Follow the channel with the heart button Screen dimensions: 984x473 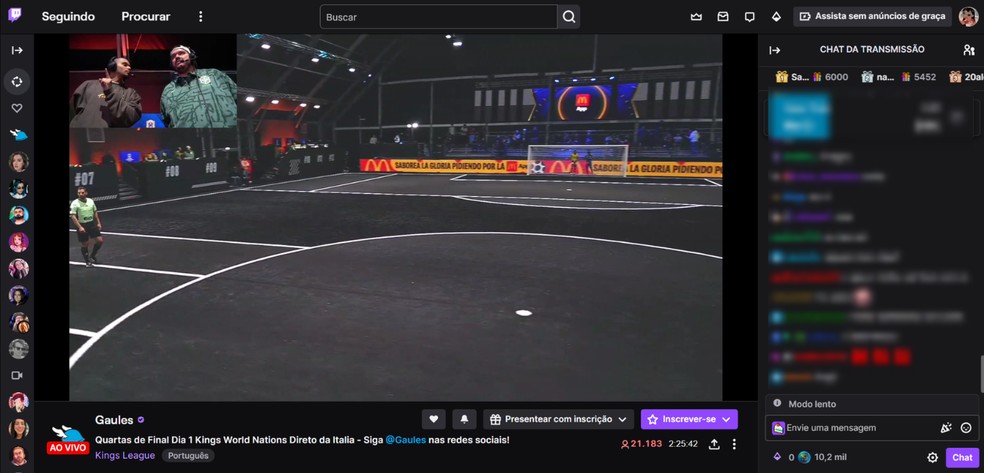coord(434,419)
